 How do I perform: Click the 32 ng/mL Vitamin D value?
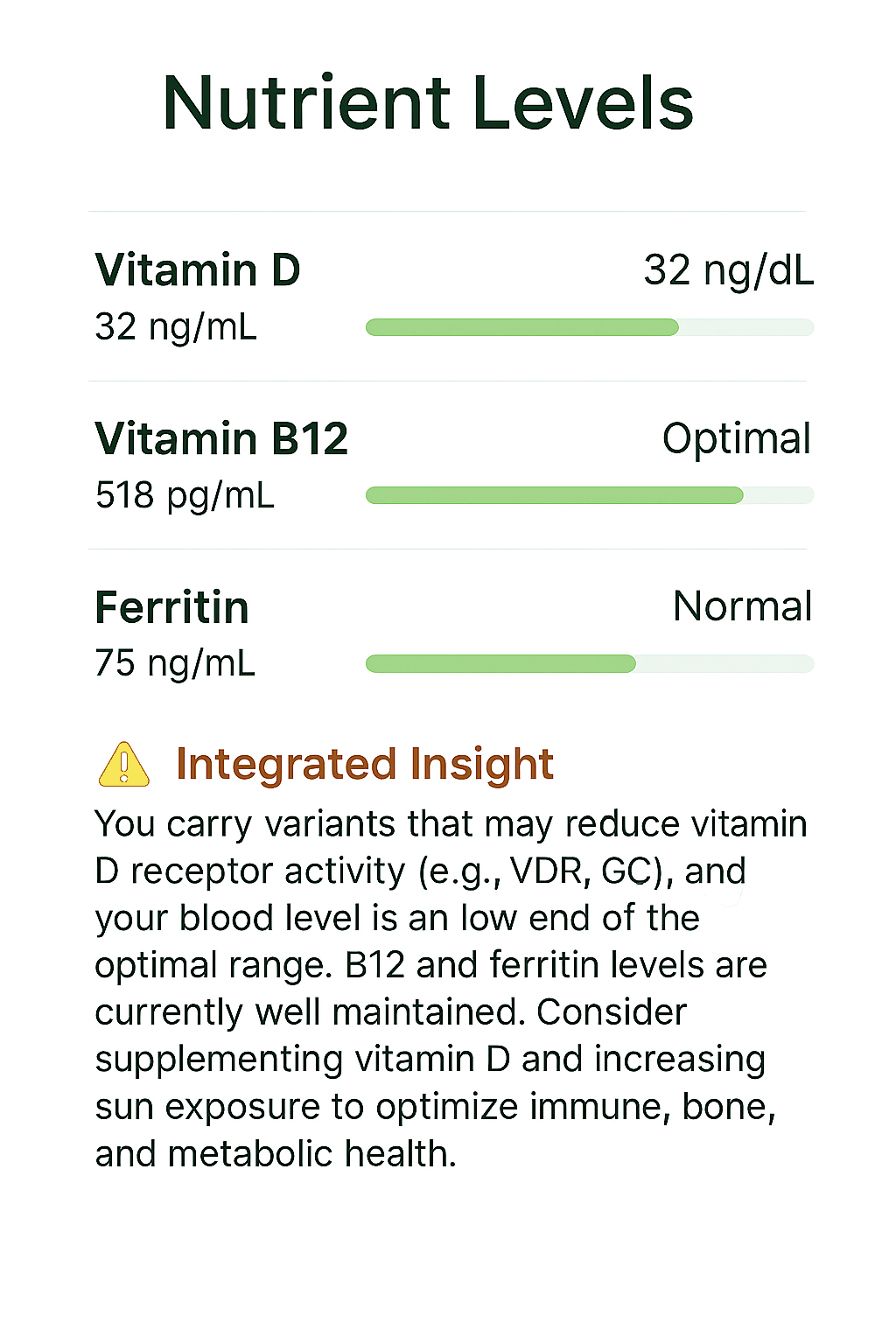point(176,327)
